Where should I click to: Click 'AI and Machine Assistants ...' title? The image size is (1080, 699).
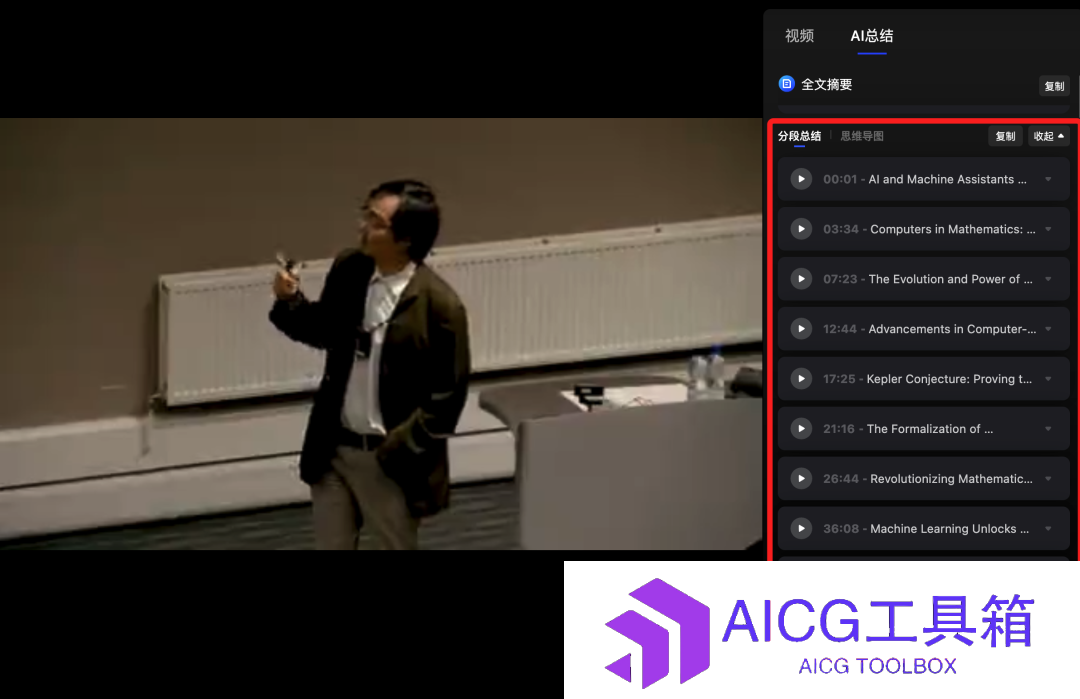tap(948, 179)
